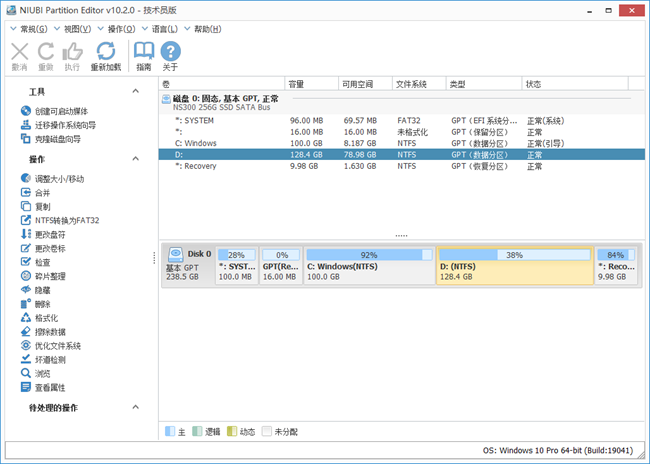The image size is (650, 464).
Task: Click the Explore (浏览) magnifier icon
Action: click(26, 373)
